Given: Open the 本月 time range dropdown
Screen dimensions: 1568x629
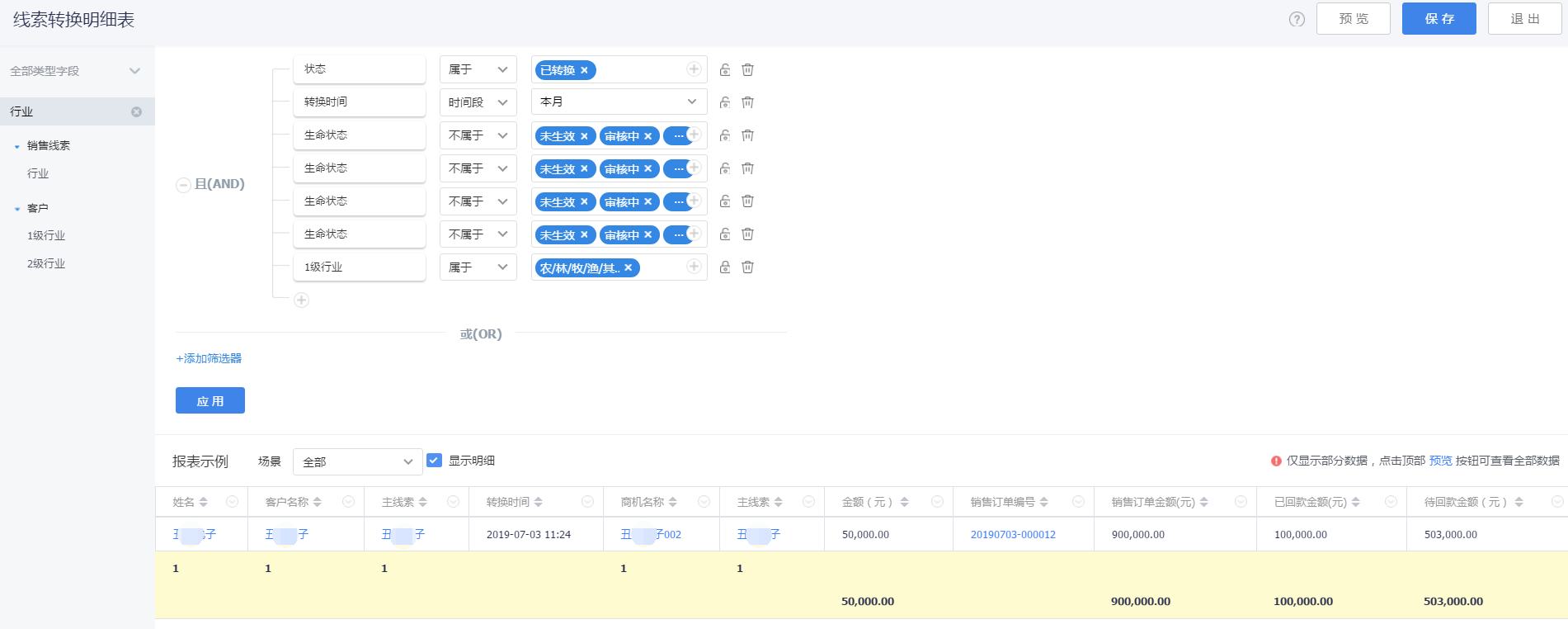Looking at the screenshot, I should pos(619,102).
